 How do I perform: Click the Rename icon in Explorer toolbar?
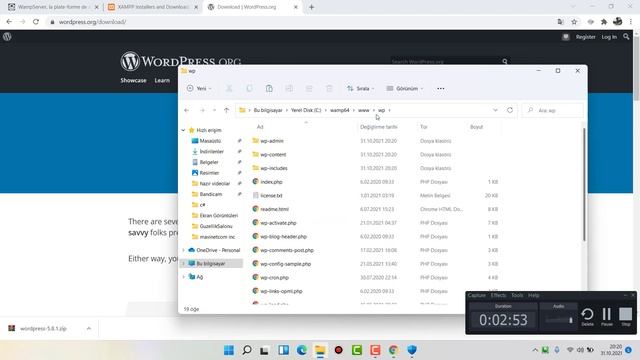289,89
